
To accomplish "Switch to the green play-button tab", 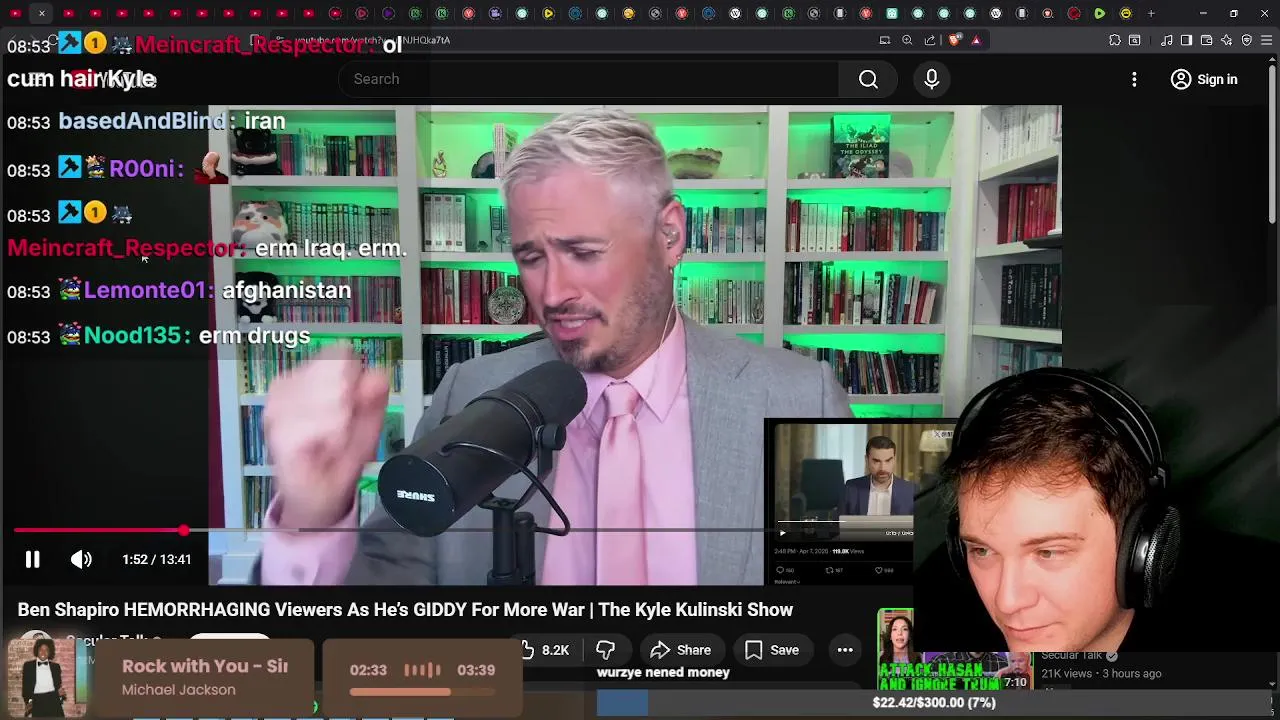I will tap(1099, 13).
